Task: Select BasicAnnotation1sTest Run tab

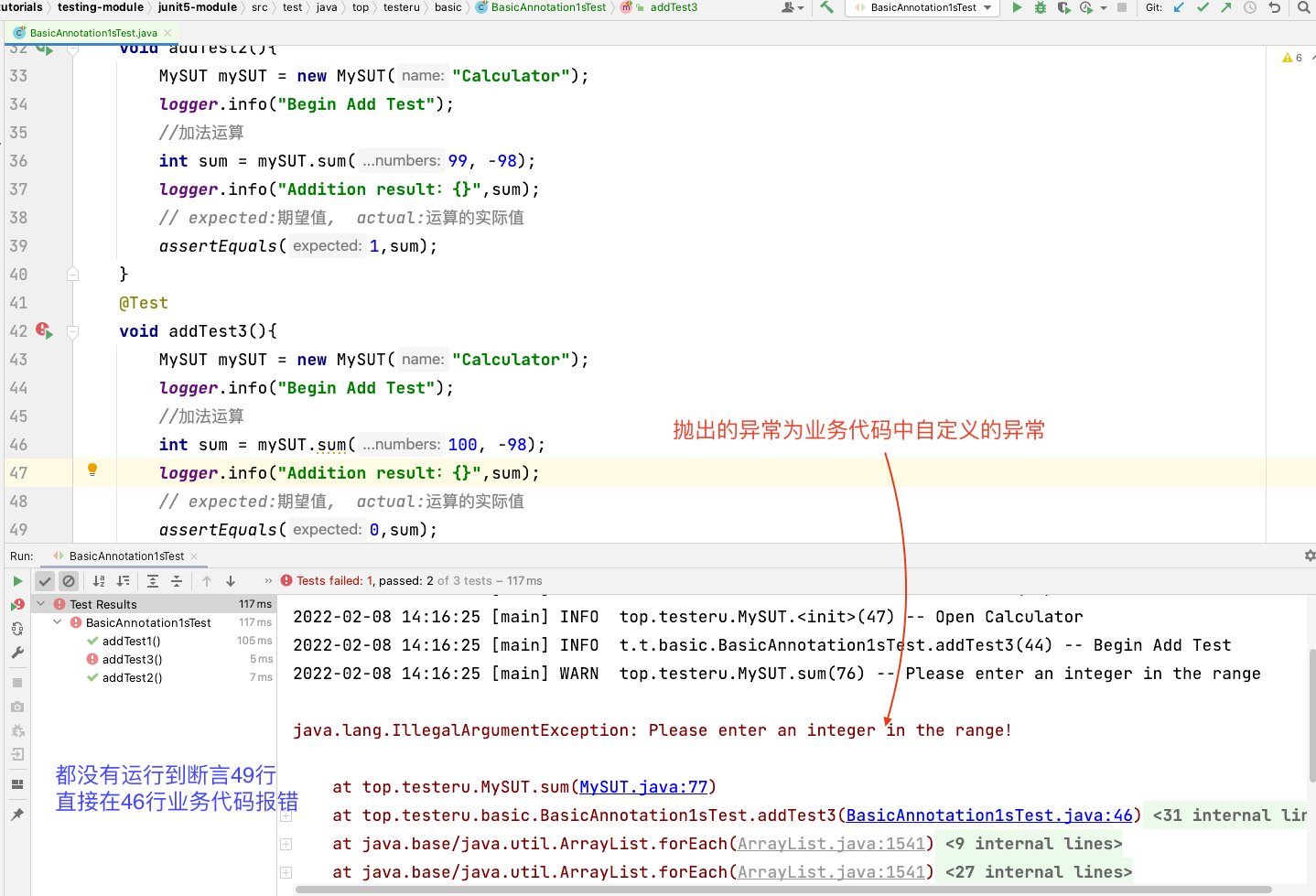Action: pos(126,556)
